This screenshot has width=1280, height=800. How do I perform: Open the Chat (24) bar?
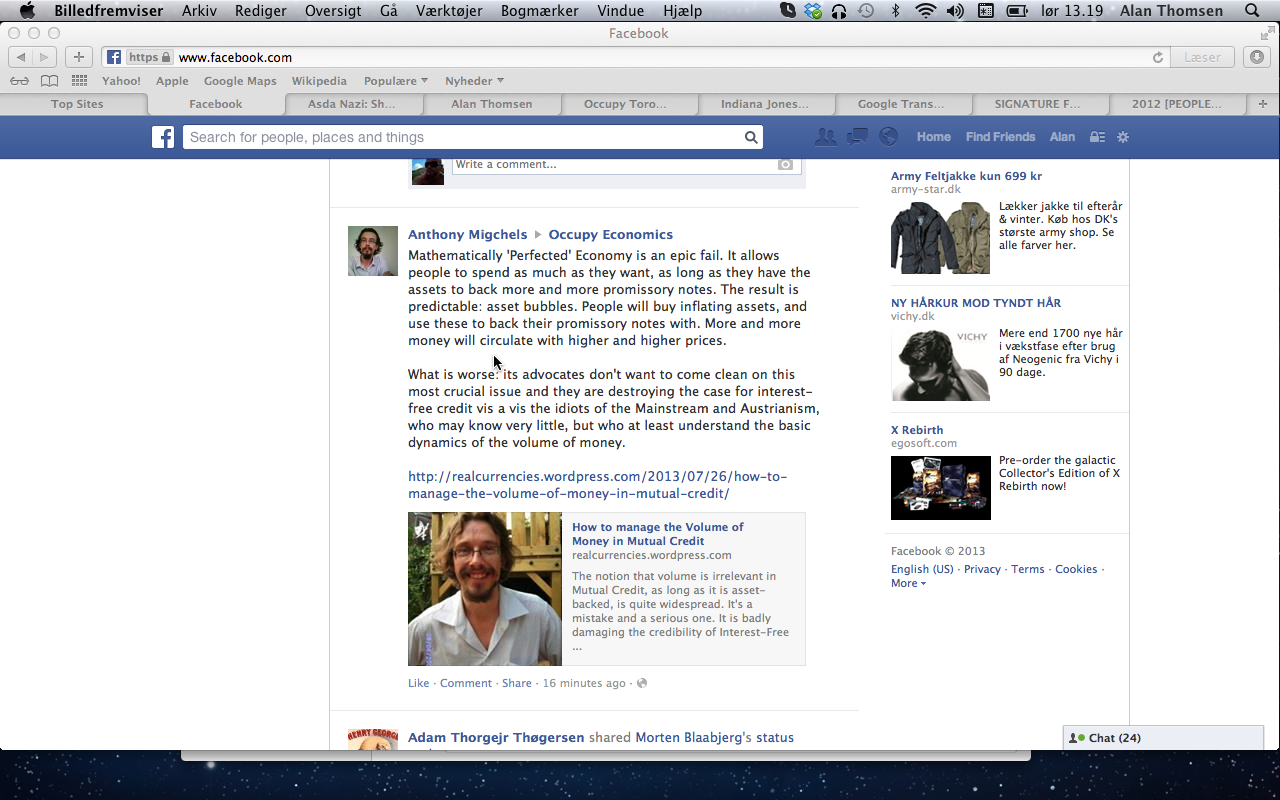1162,738
